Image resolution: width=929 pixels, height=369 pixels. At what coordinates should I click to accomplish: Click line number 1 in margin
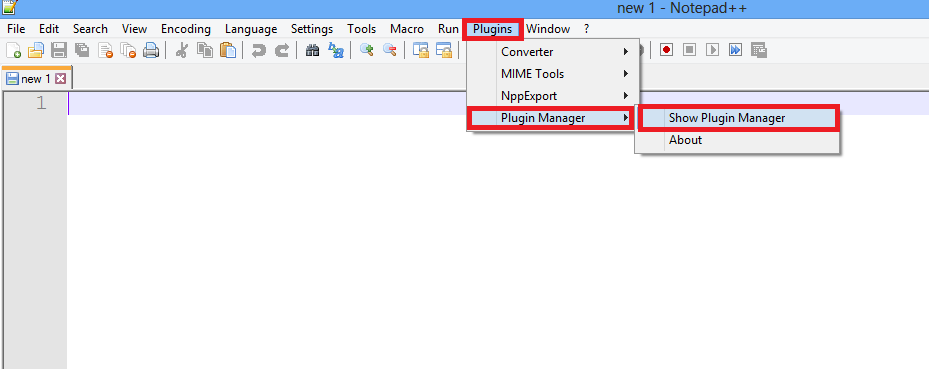point(40,103)
